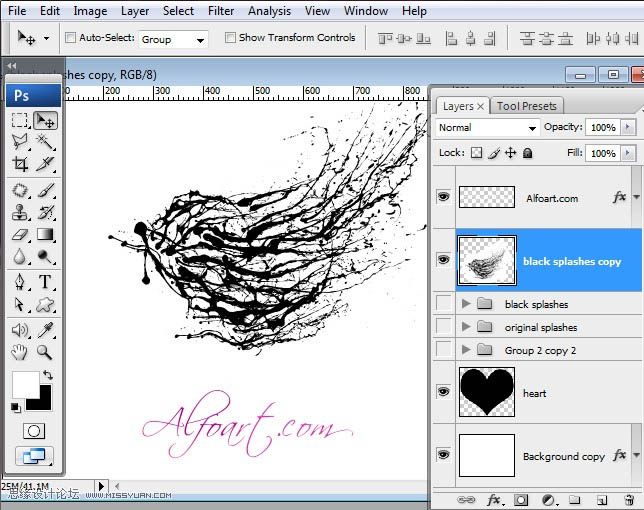Viewport: 644px width, 510px height.
Task: Open the Filter menu
Action: (x=221, y=11)
